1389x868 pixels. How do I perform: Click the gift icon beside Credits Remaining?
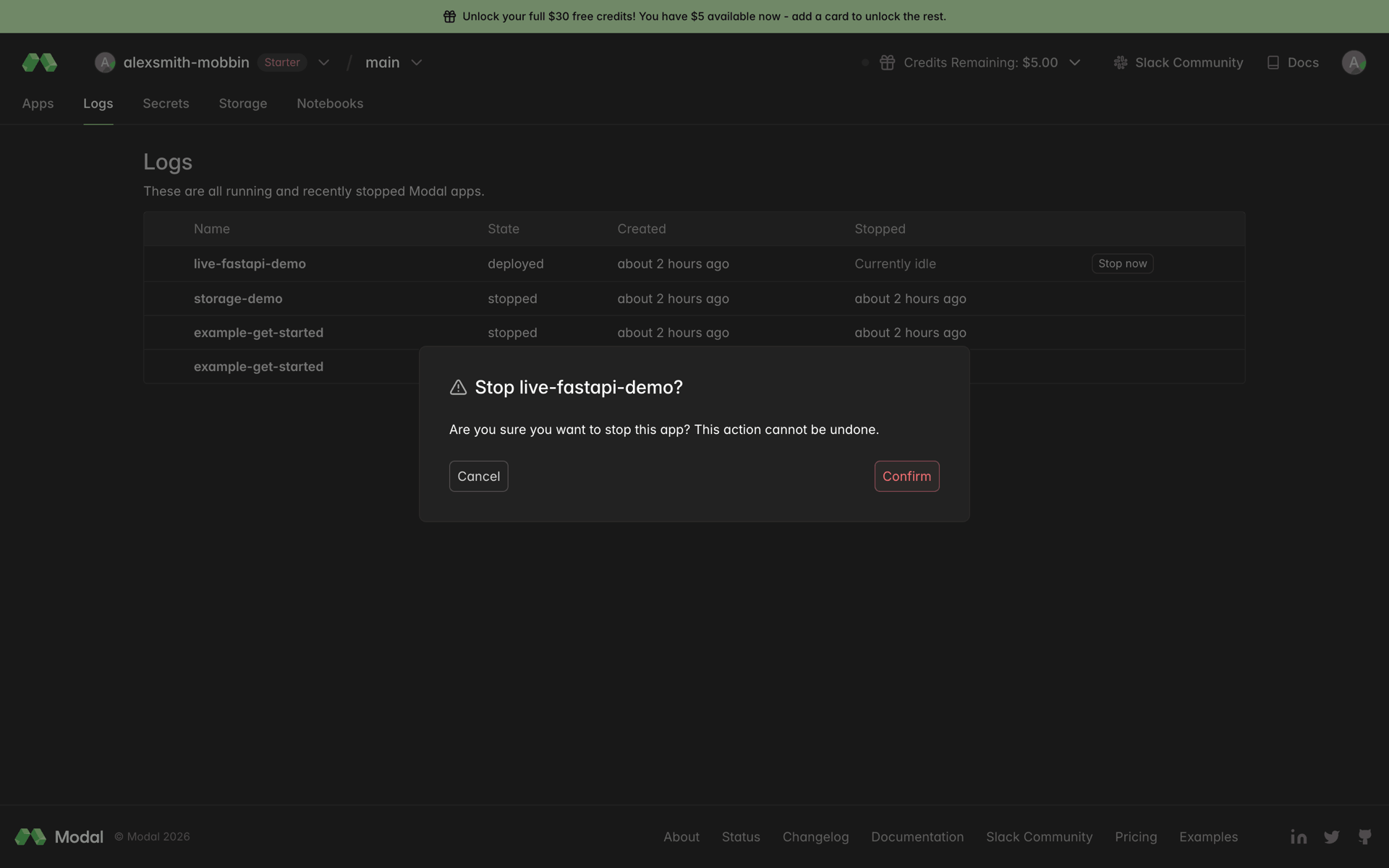[x=887, y=63]
